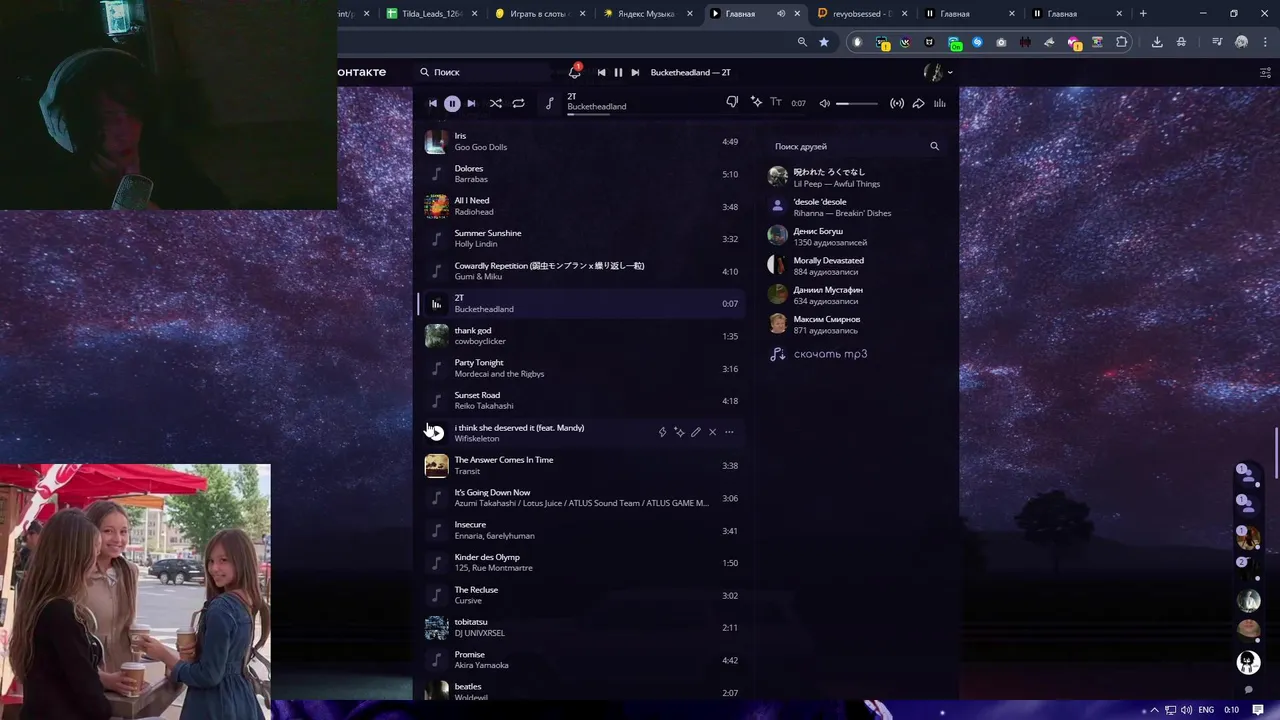Switch to the Играть в слоты browser tab
The height and width of the screenshot is (720, 1280).
[x=538, y=14]
